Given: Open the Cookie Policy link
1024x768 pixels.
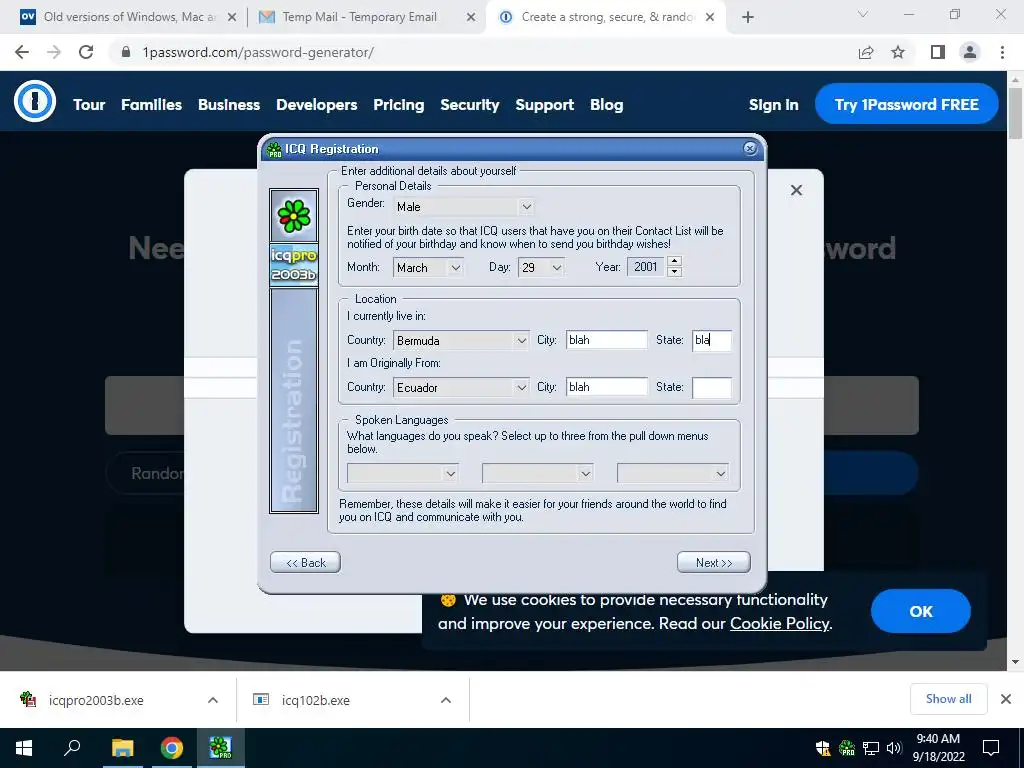Looking at the screenshot, I should pyautogui.click(x=780, y=624).
